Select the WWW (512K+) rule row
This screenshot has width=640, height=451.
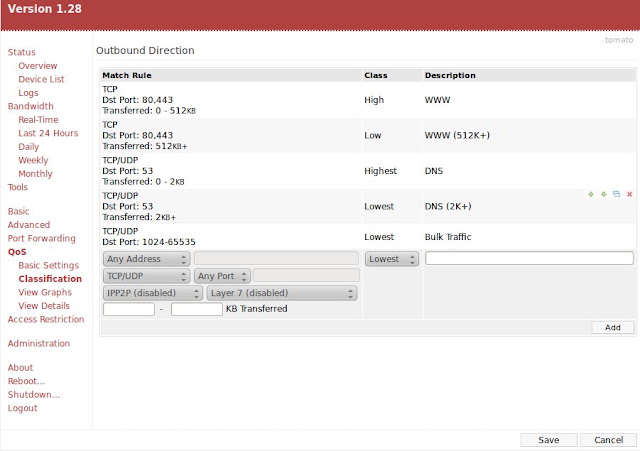coord(368,136)
